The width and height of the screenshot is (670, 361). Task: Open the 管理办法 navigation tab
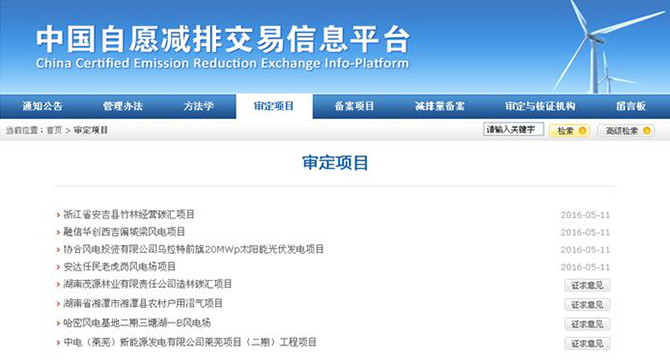pos(123,106)
